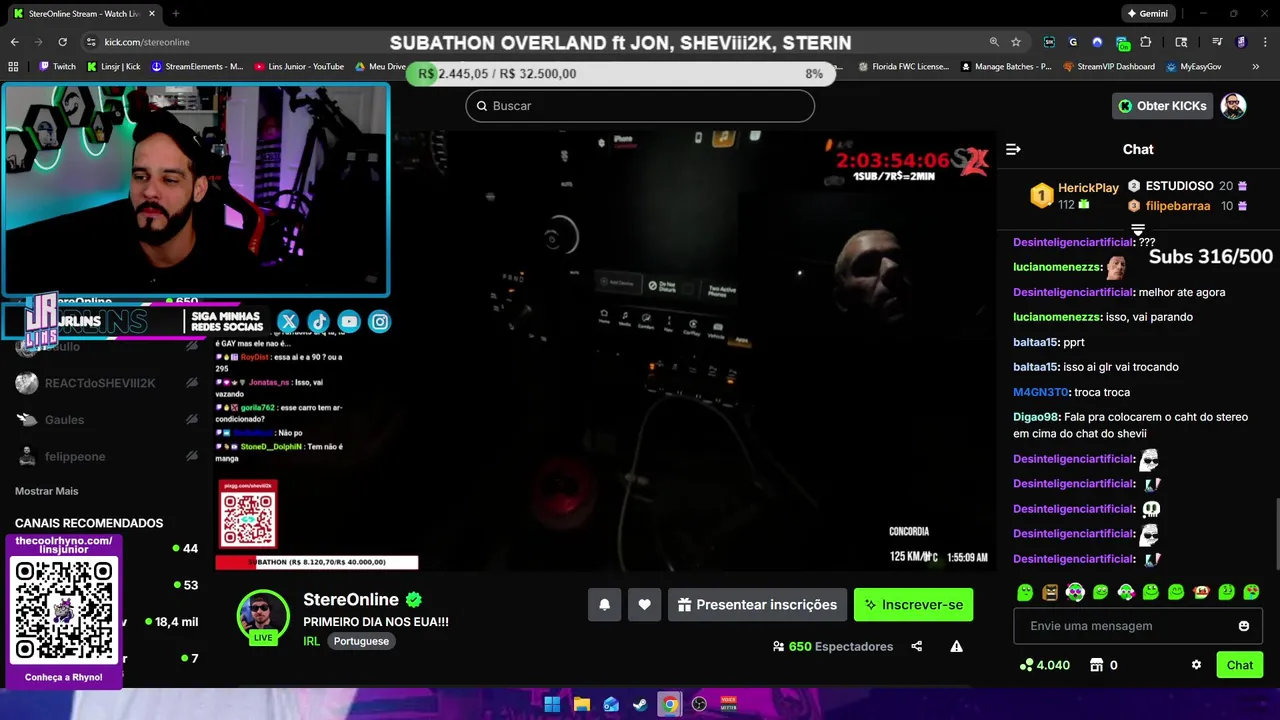Click Envie uma mensagem input
The width and height of the screenshot is (1280, 720).
pyautogui.click(x=1138, y=626)
